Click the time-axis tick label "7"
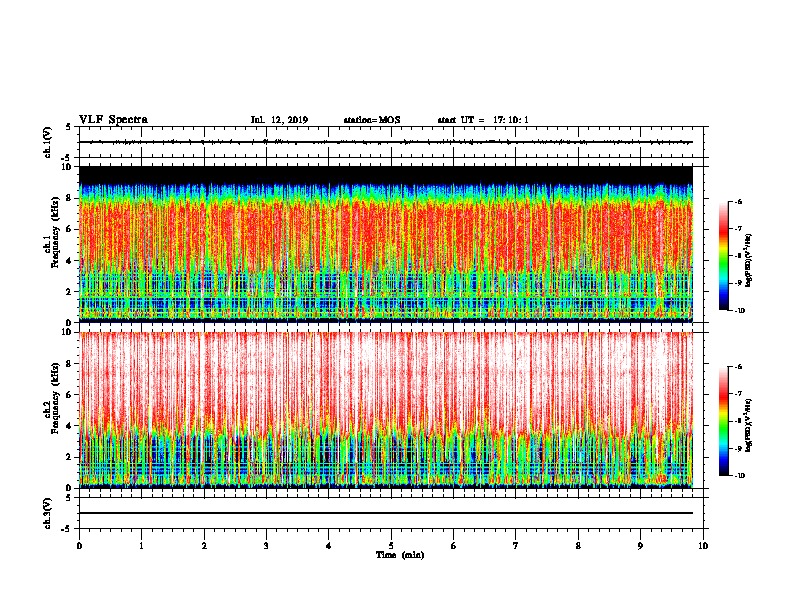792x612 pixels. (516, 546)
